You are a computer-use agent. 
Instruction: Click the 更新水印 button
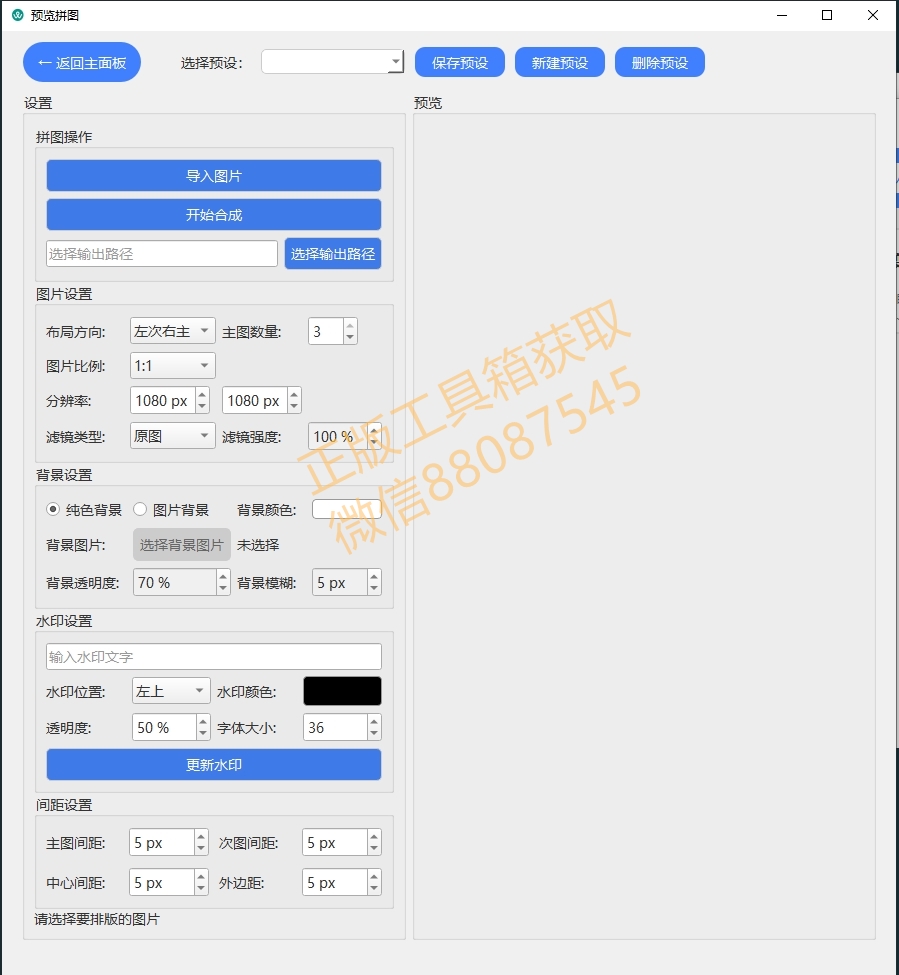point(214,764)
